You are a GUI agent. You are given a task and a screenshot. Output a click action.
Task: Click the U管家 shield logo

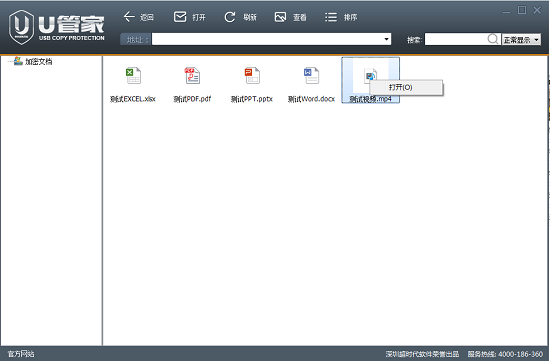[x=21, y=27]
